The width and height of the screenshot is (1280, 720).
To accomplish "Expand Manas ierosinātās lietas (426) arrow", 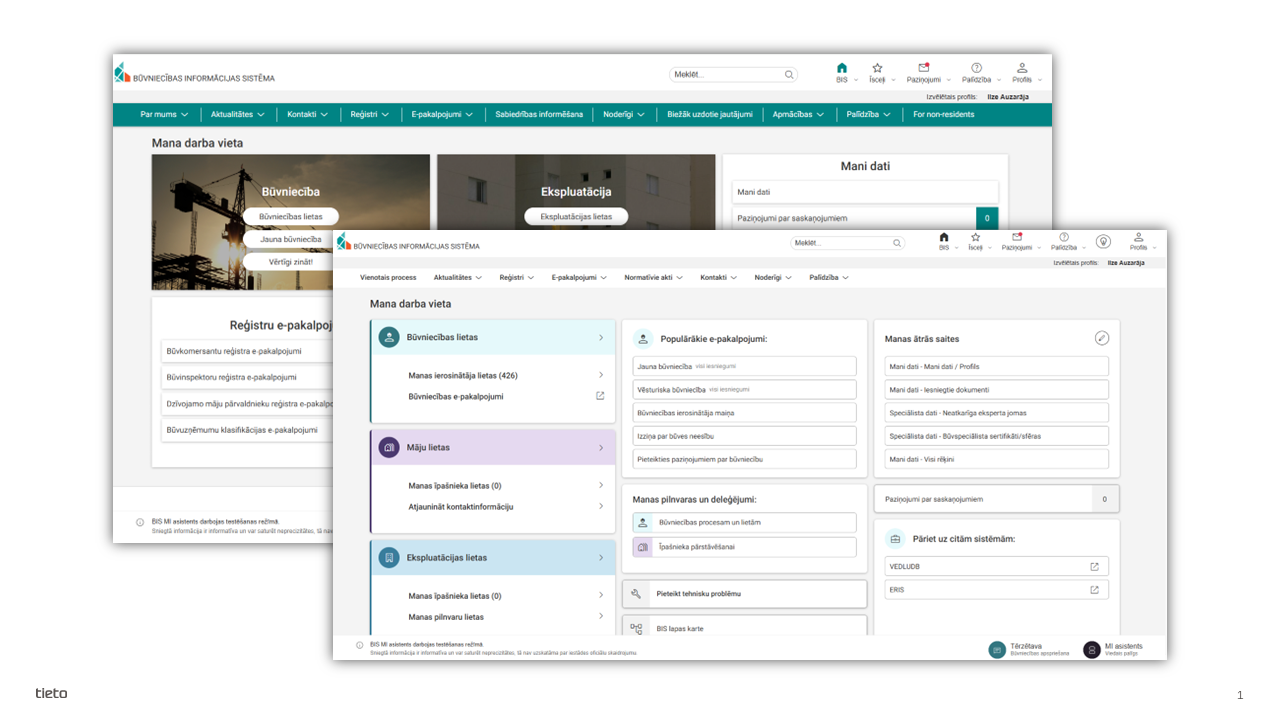I will (x=600, y=375).
